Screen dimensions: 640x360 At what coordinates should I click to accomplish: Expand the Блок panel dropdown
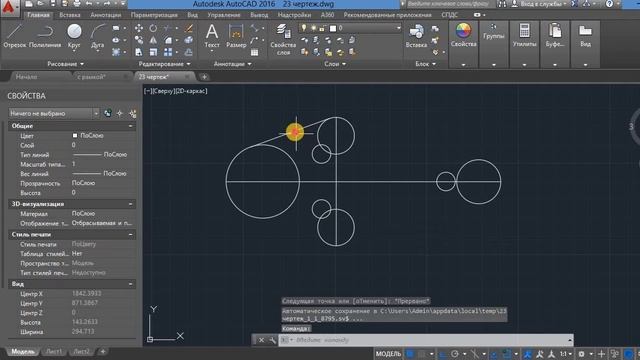[x=425, y=64]
